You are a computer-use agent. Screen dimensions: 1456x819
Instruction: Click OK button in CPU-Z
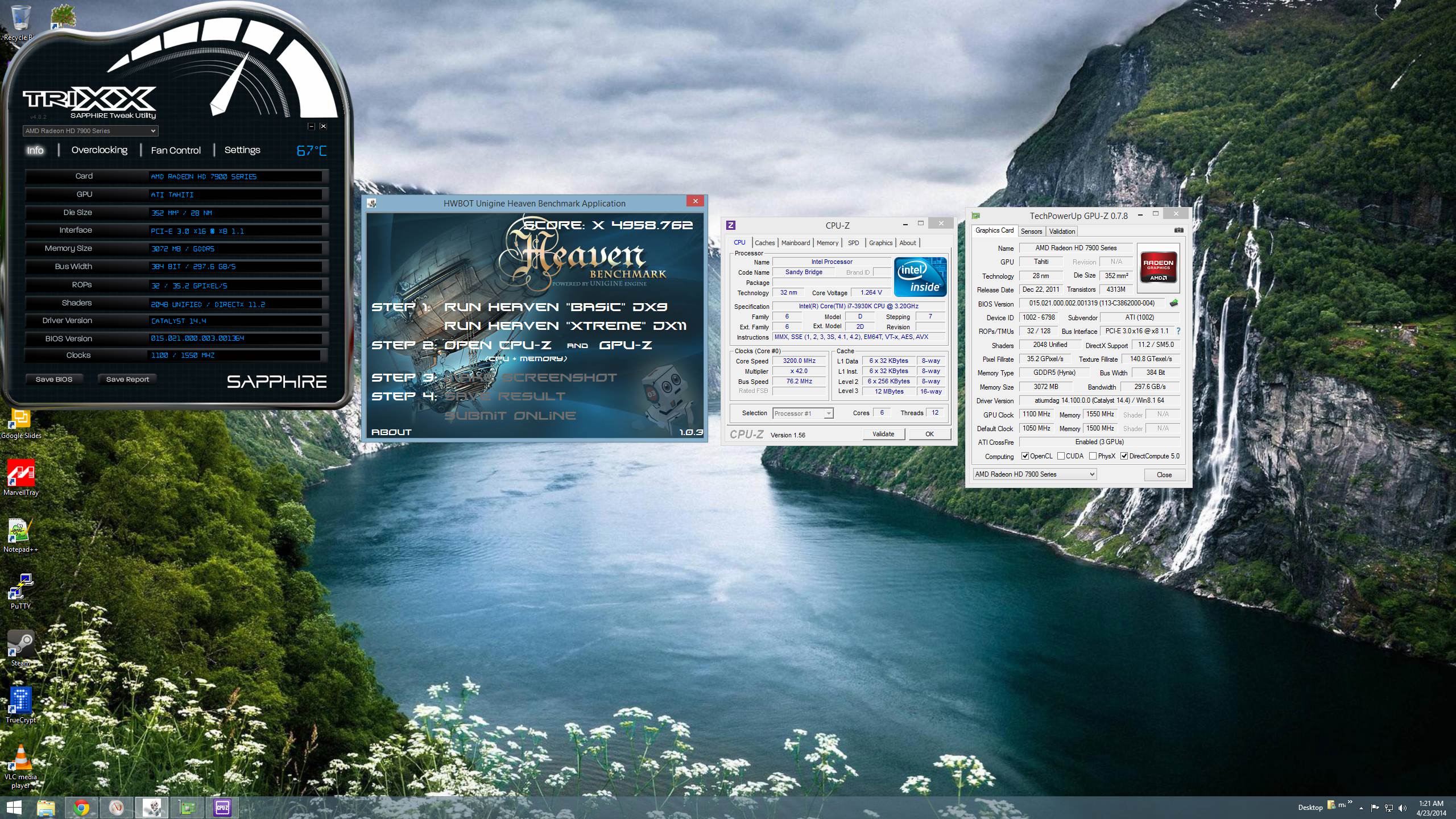[x=929, y=434]
